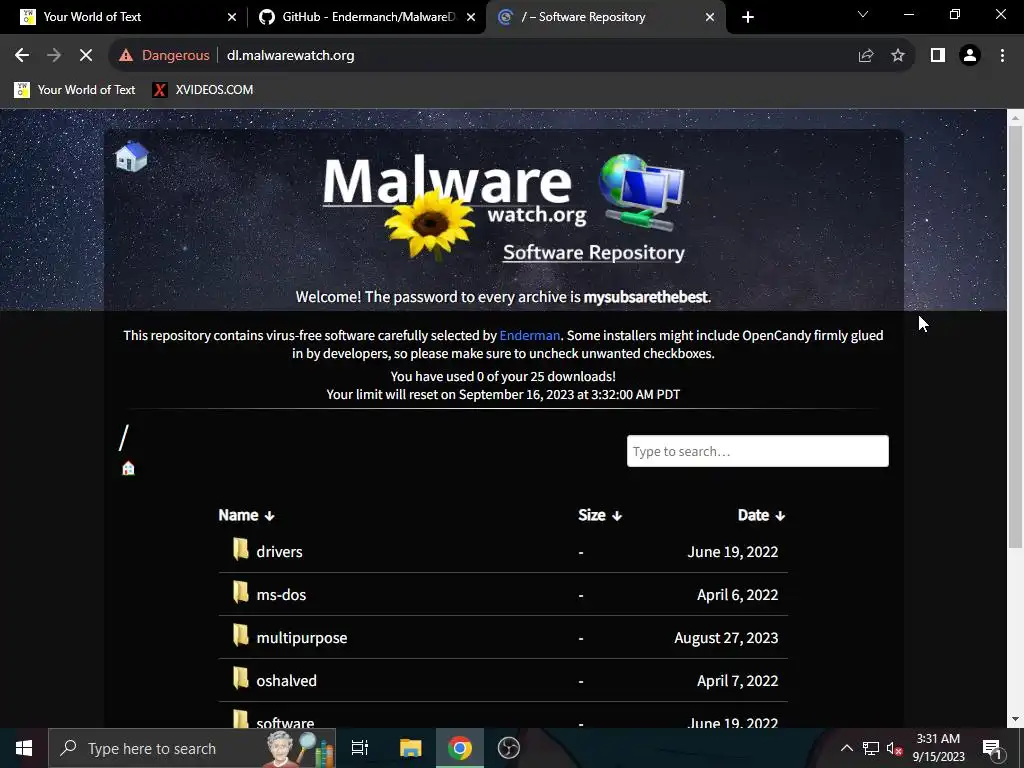This screenshot has width=1024, height=768.
Task: Click the muted volume tray icon
Action: pos(895,748)
